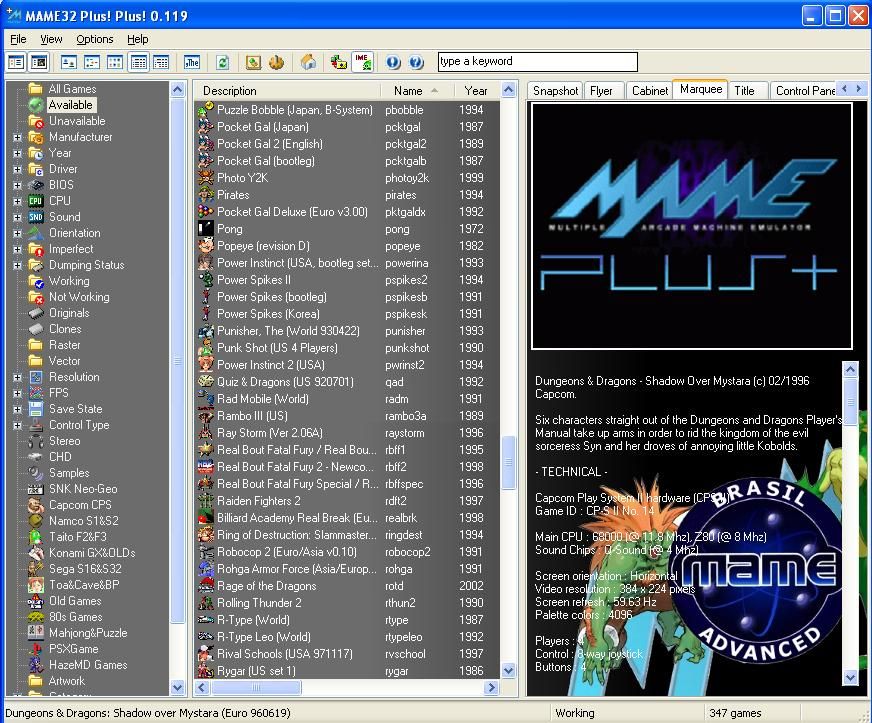Image resolution: width=872 pixels, height=723 pixels.
Task: Click the Working folder icon in the tree
Action: (36, 281)
